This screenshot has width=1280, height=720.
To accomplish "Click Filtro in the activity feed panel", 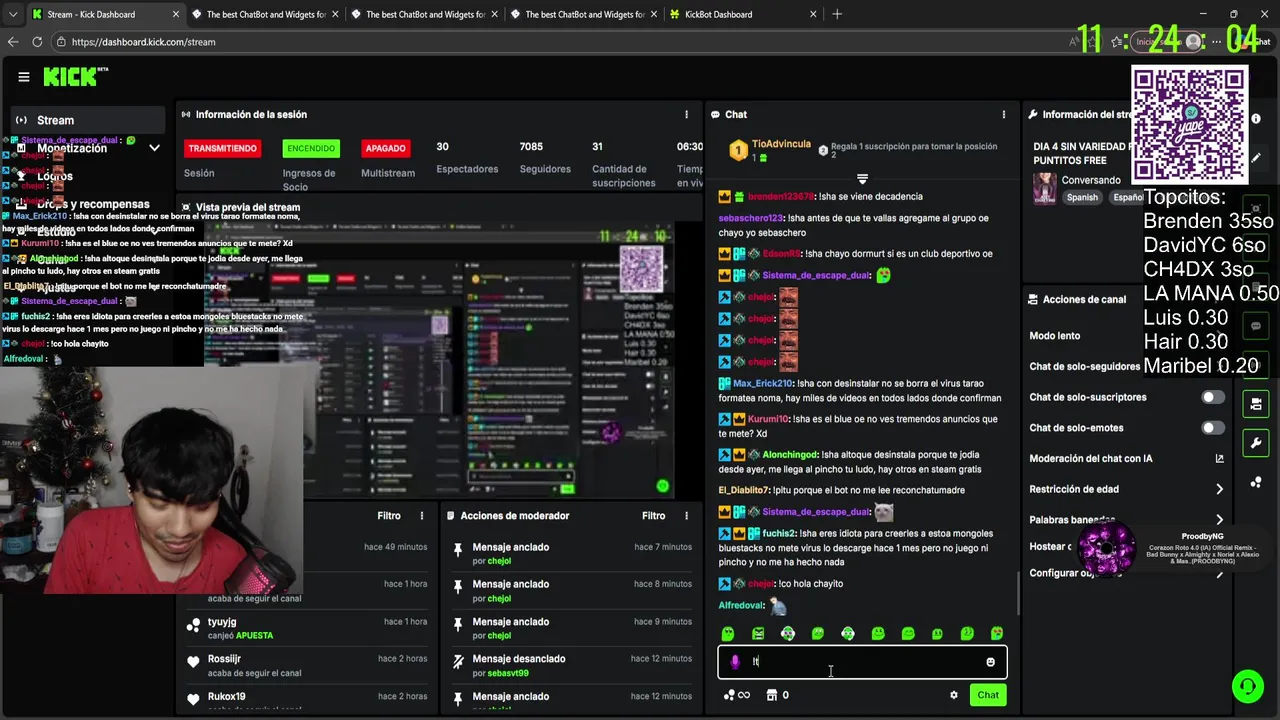I will (389, 516).
